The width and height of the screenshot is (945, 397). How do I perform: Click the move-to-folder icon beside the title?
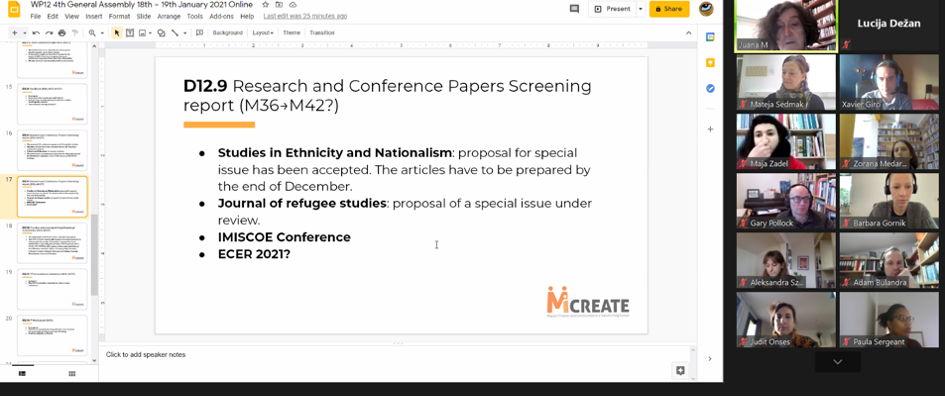point(279,5)
